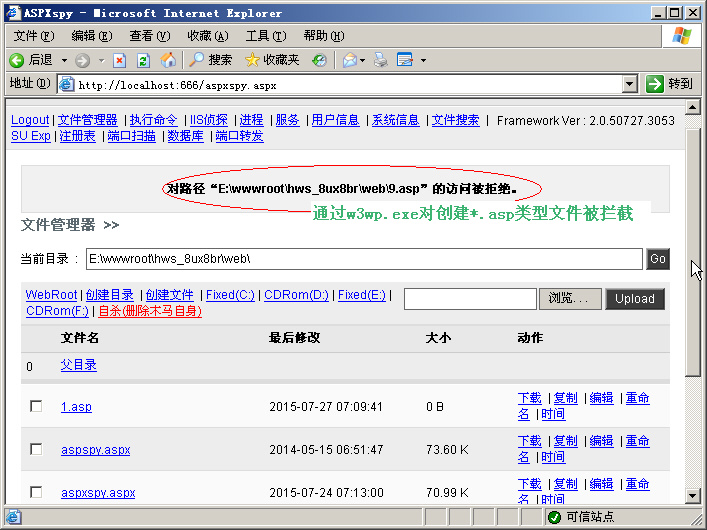Open the 工具(T) menu
Viewport: 707px width, 530px height.
click(266, 36)
